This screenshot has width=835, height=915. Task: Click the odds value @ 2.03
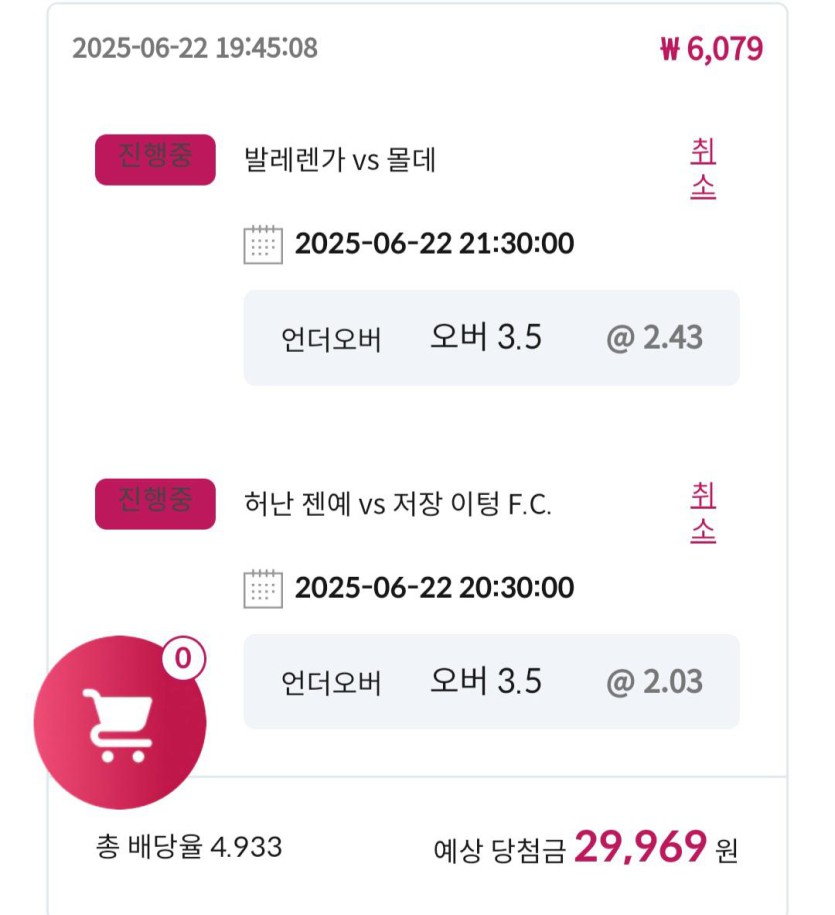655,682
